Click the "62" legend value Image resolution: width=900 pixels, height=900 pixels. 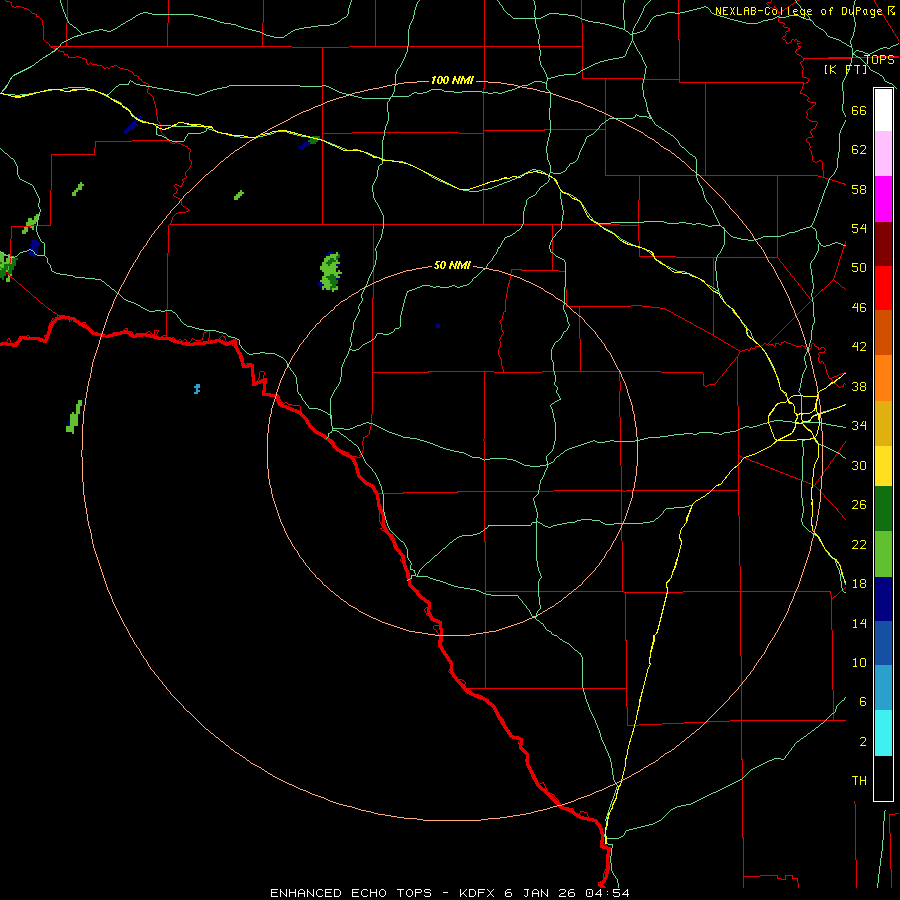click(x=859, y=150)
